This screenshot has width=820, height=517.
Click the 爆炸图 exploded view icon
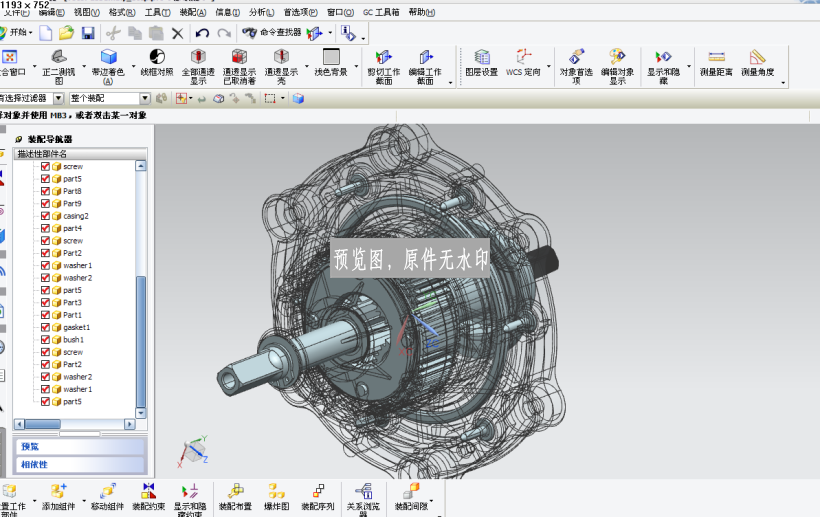tap(277, 497)
